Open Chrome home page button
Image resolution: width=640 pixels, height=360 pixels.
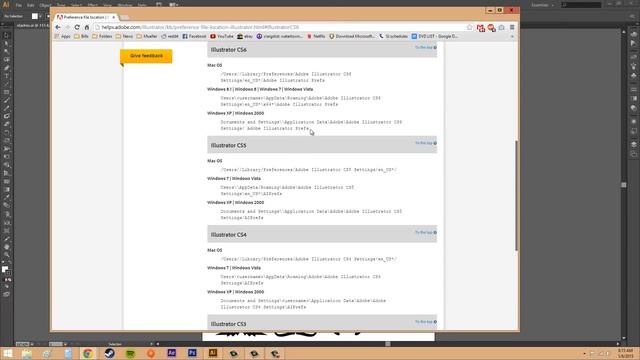(87, 27)
